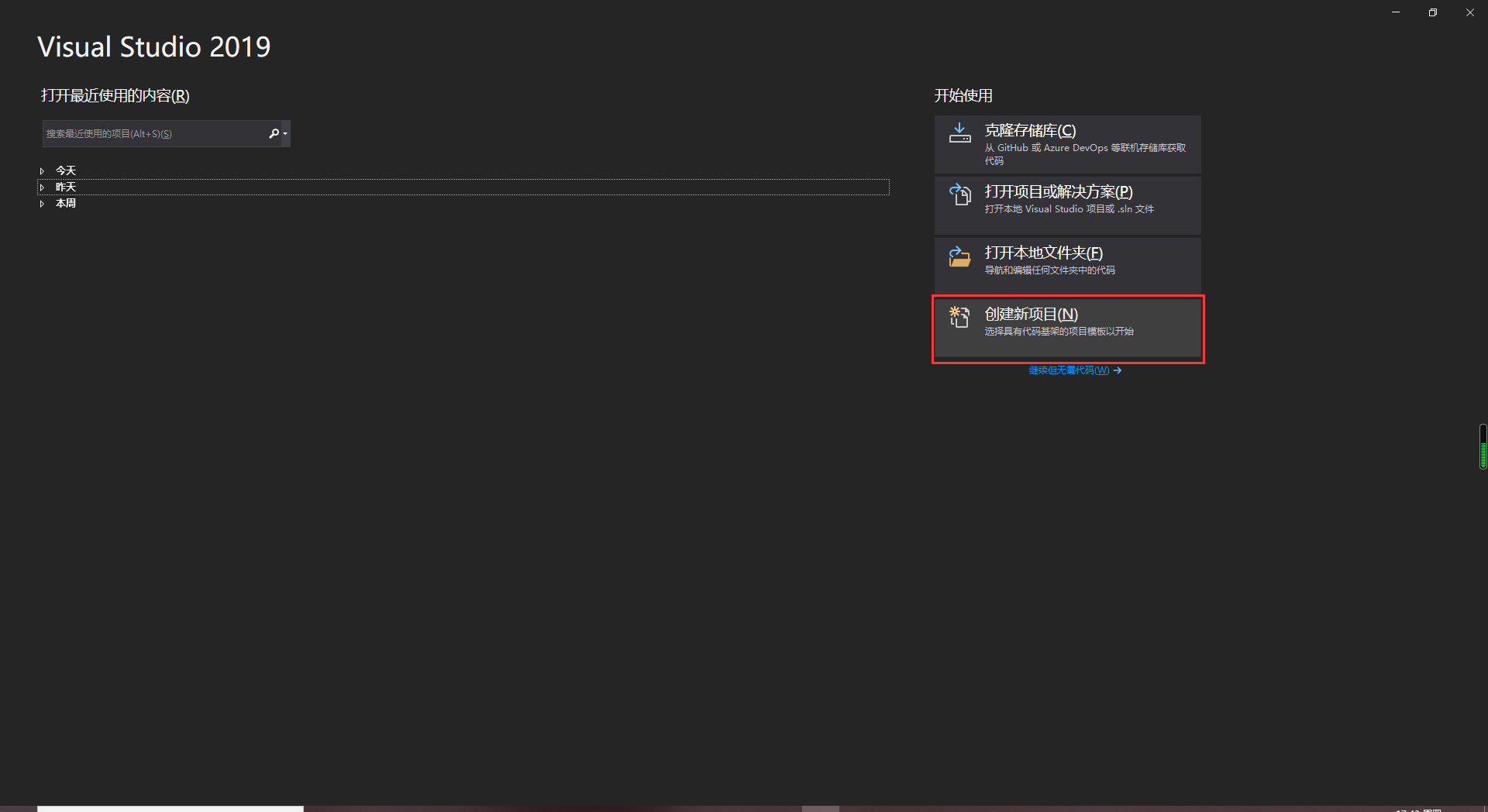Close the Visual Studio start window
This screenshot has width=1488, height=812.
pos(1470,12)
